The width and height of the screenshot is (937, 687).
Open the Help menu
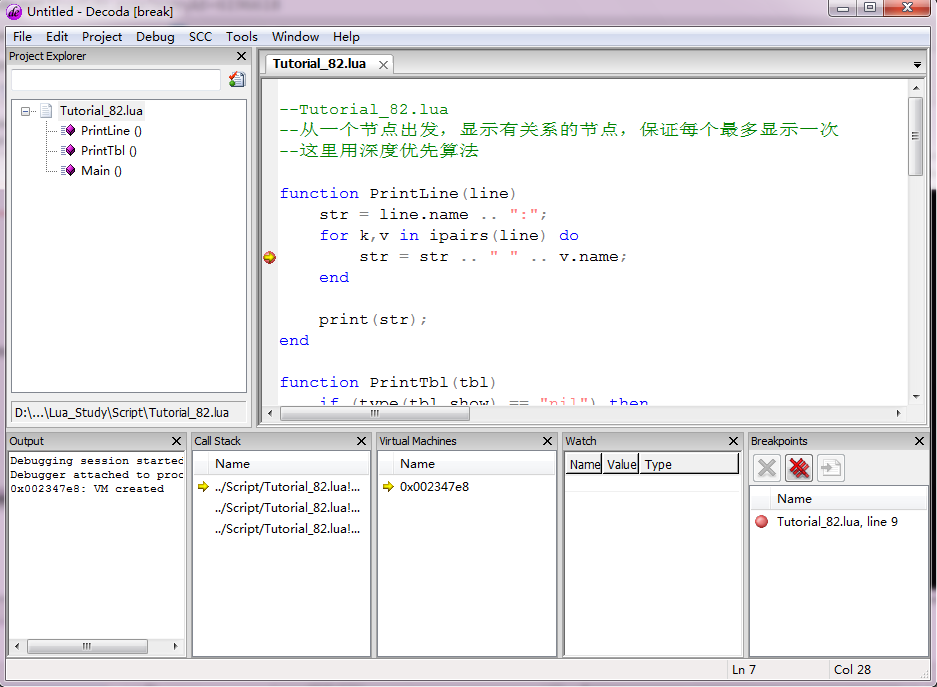click(x=347, y=37)
